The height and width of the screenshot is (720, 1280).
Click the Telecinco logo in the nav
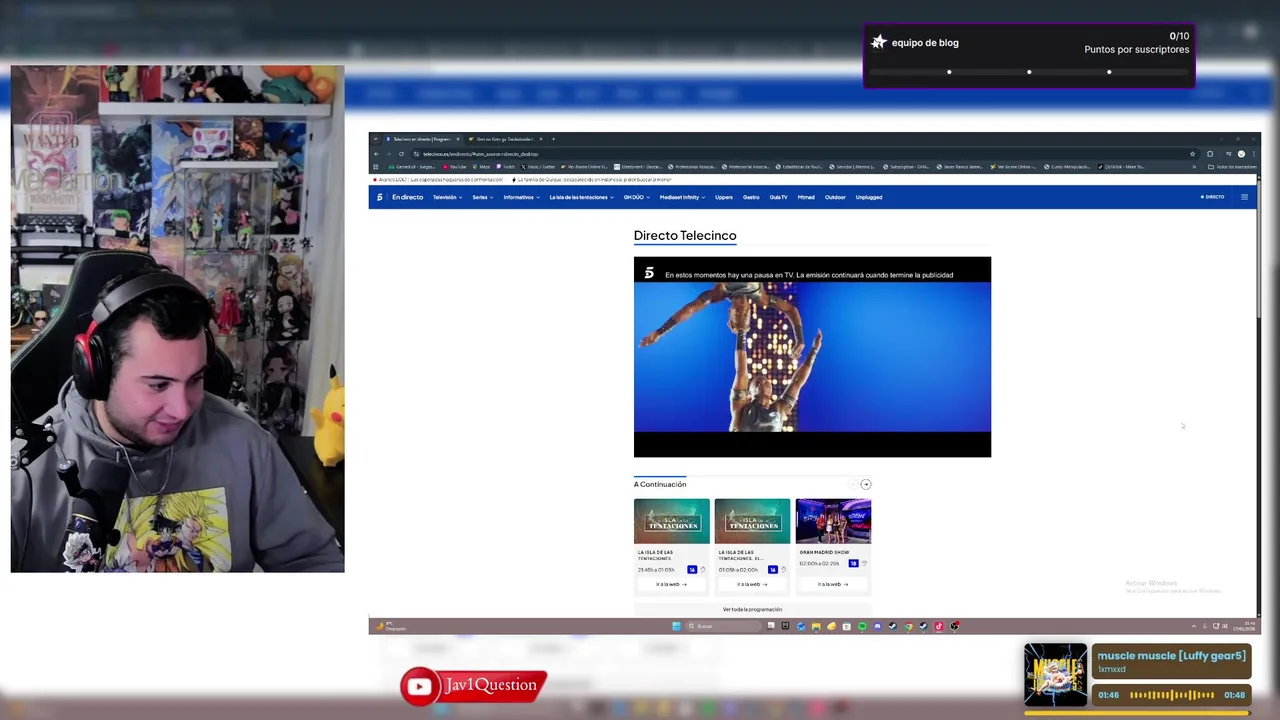[x=380, y=197]
